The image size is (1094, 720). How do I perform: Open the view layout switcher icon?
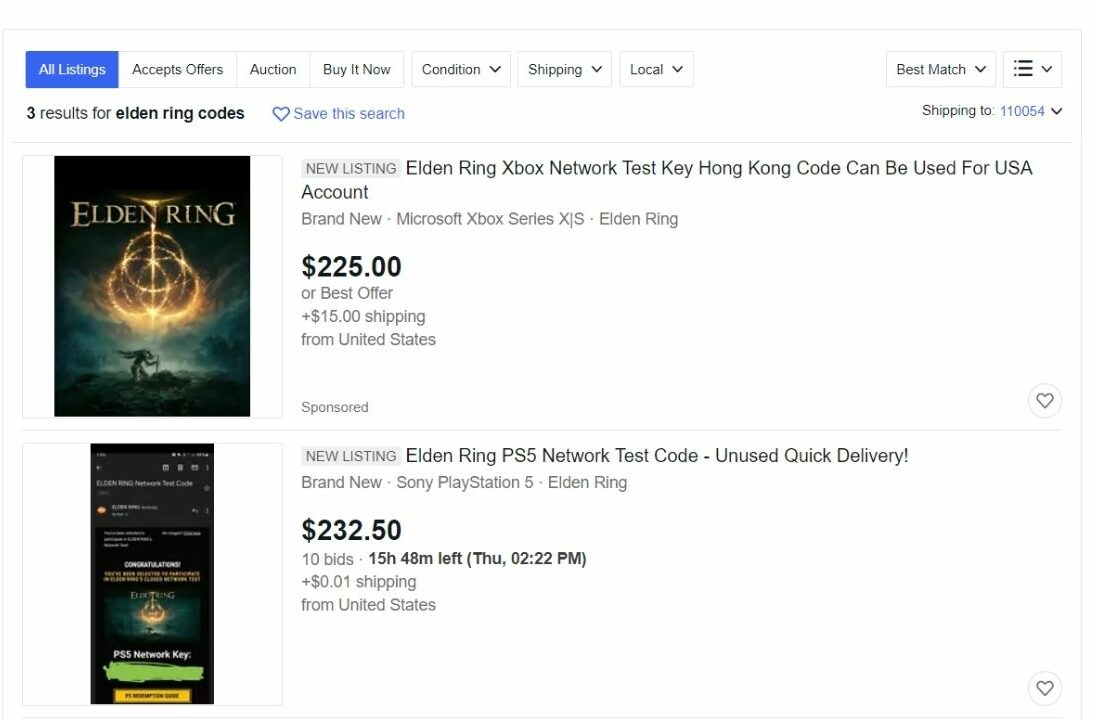pos(1032,69)
